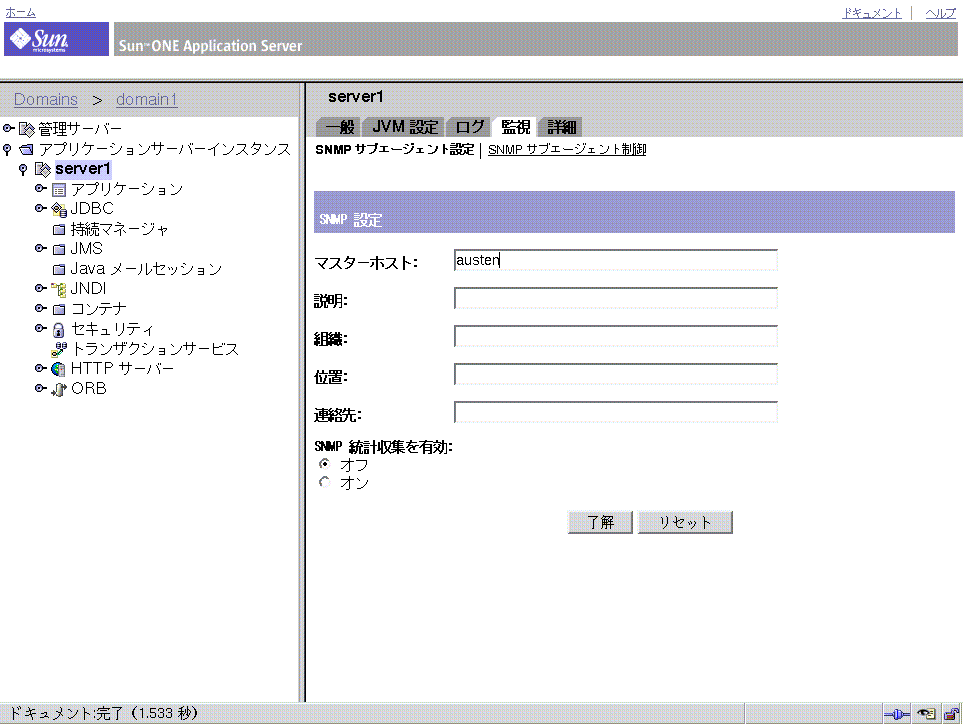Open the SNMP サブエージェント設定 sub-tab
Screen dimensions: 963x724
pyautogui.click(x=394, y=150)
